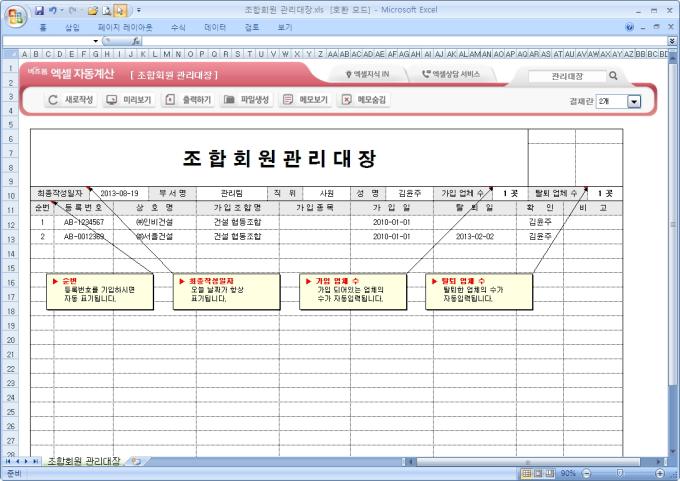Open the 검토 ribbon tab
Viewport: 680px width, 481px height.
point(252,28)
